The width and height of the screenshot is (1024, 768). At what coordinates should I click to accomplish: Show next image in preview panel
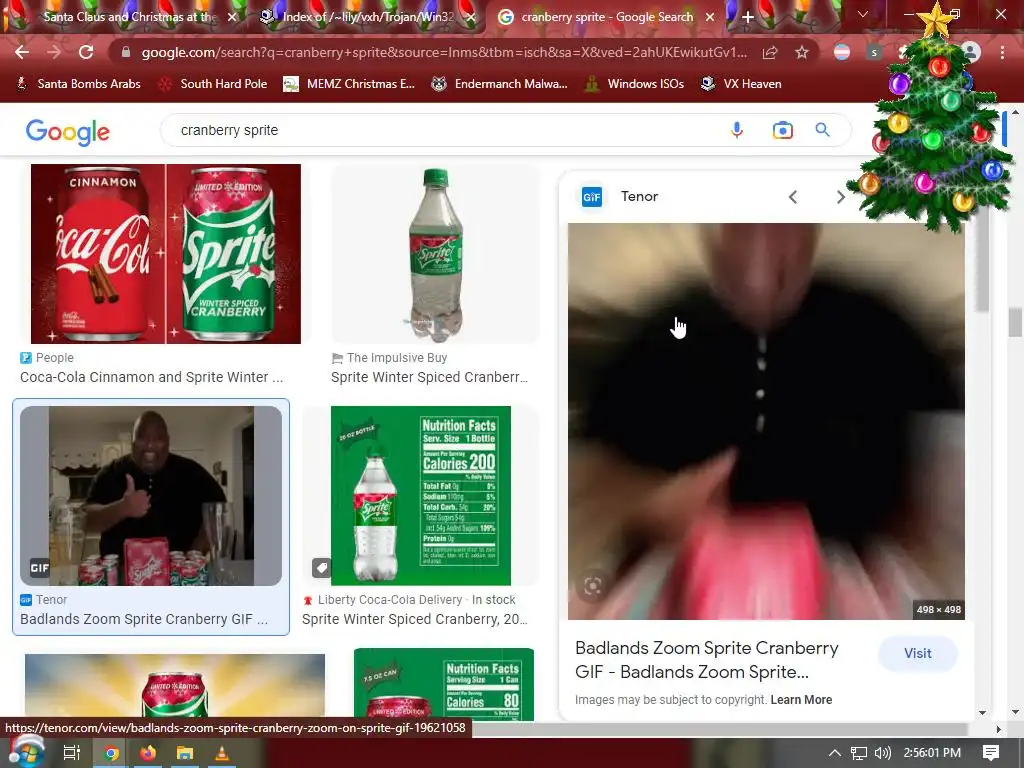pos(840,197)
